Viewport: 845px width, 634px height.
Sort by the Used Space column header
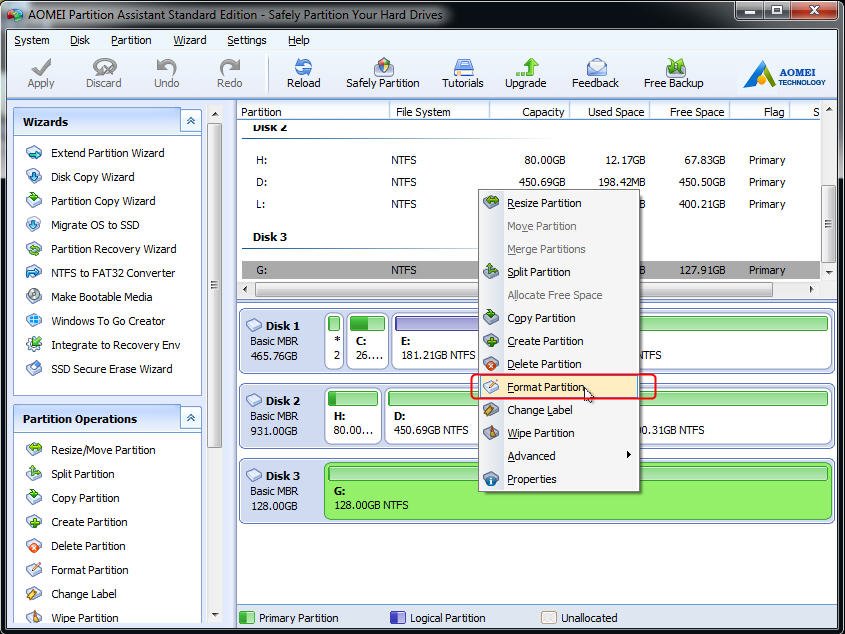[610, 112]
